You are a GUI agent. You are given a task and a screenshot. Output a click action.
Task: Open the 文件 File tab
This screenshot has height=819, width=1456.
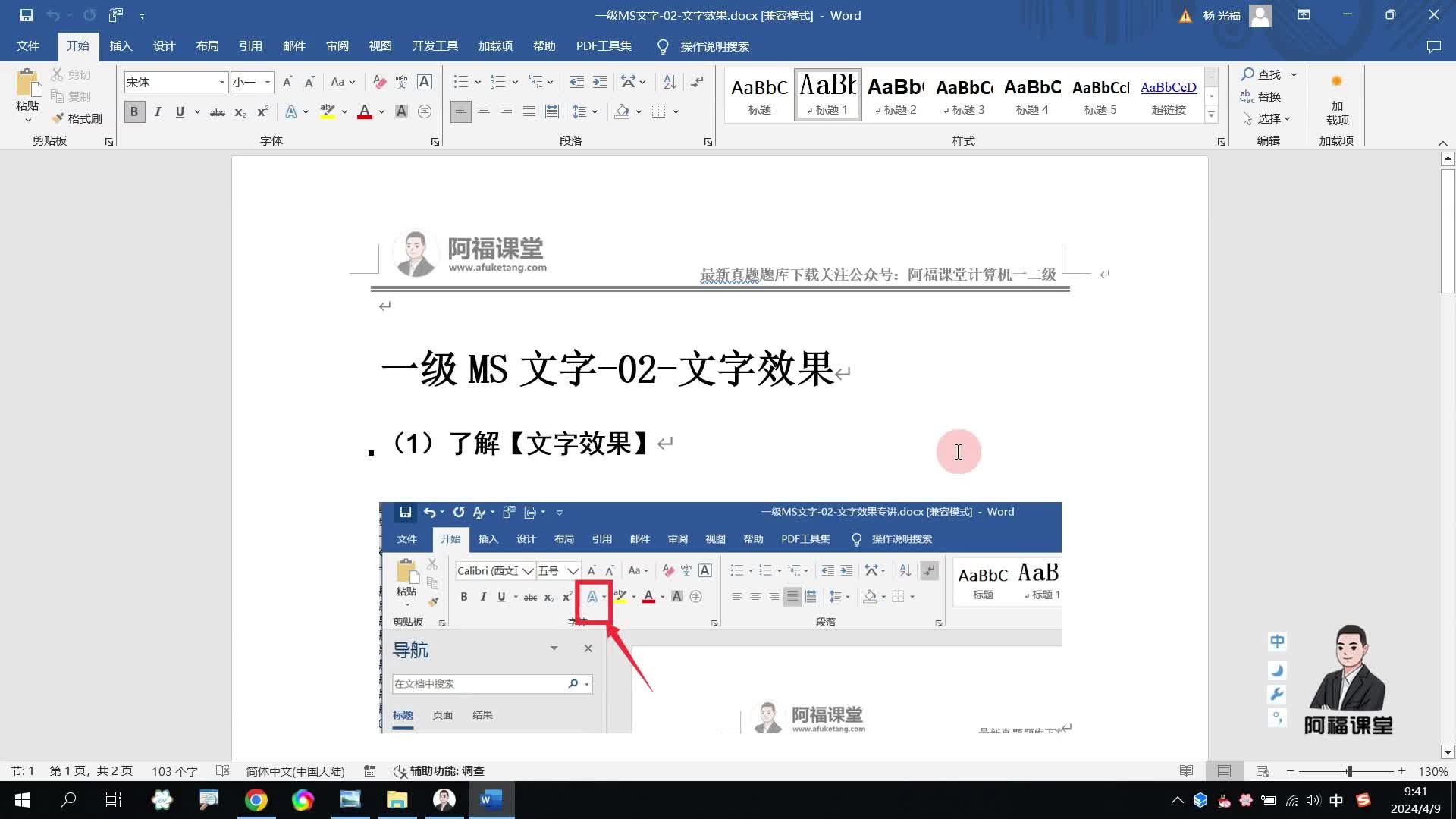tap(28, 46)
